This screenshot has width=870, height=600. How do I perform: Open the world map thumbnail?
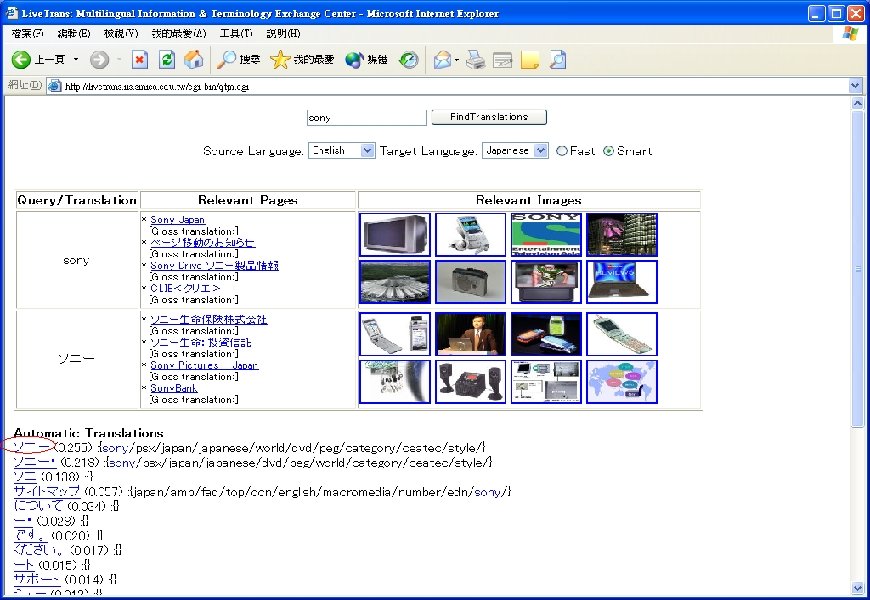(621, 381)
